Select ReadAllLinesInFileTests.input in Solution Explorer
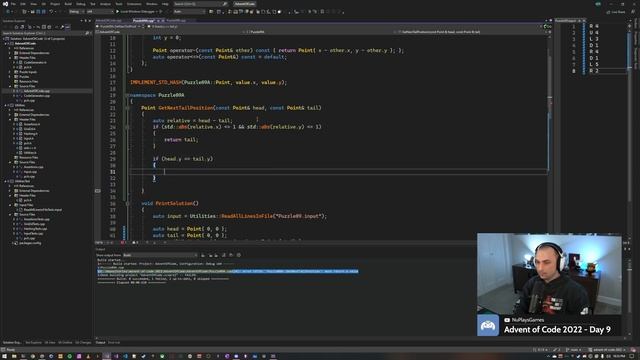Viewport: 640px width, 360px height. click(x=43, y=210)
